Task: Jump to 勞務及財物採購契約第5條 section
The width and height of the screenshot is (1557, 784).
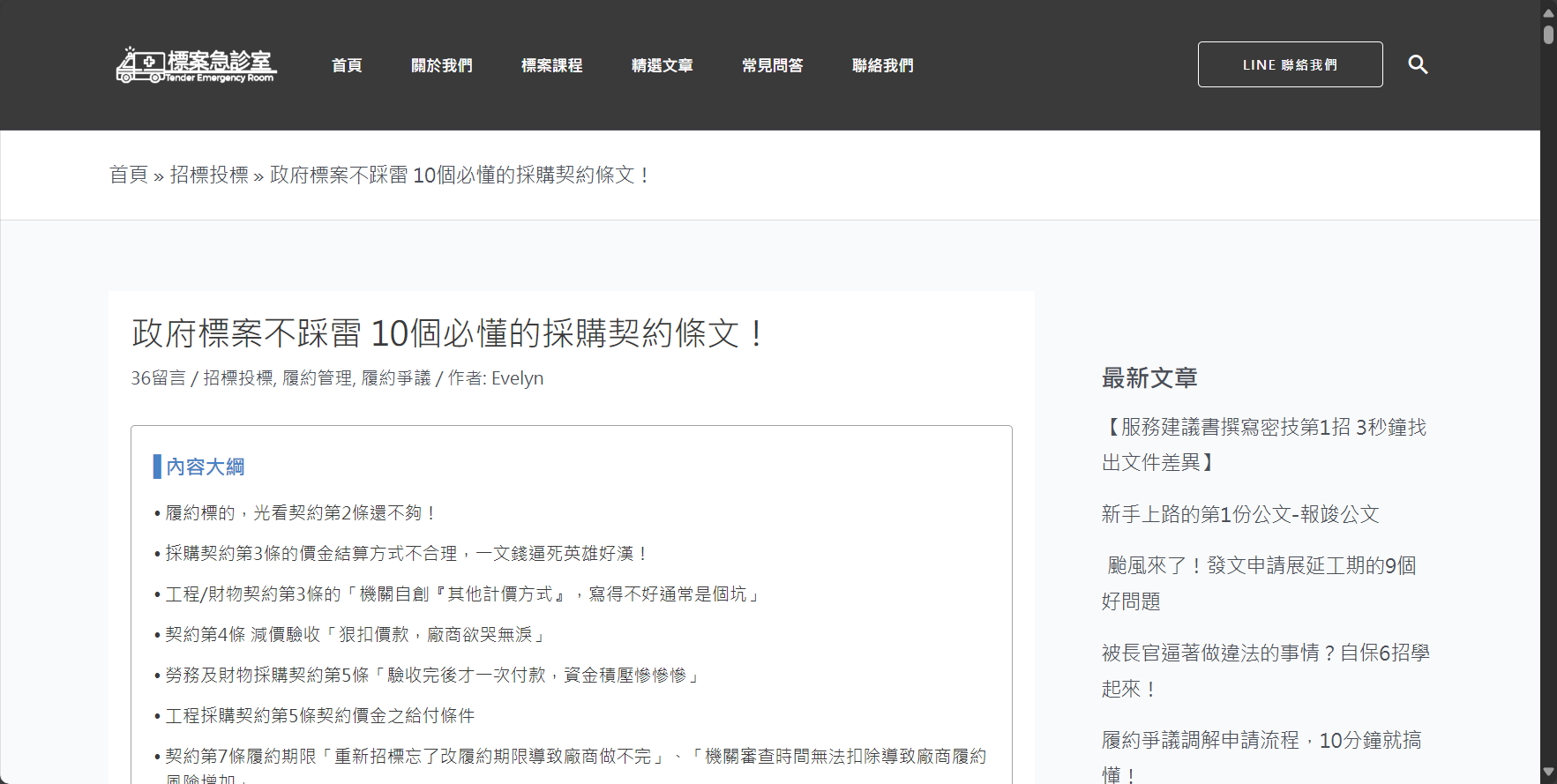Action: point(434,676)
